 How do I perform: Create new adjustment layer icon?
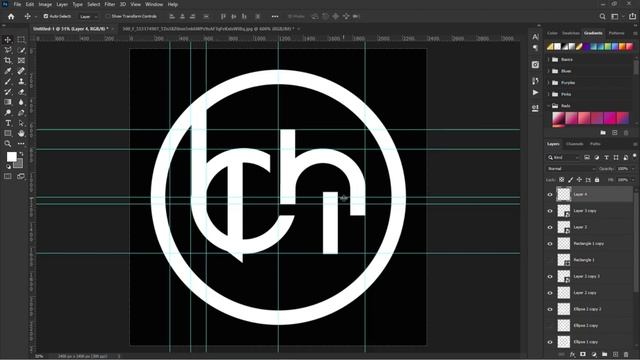594,355
